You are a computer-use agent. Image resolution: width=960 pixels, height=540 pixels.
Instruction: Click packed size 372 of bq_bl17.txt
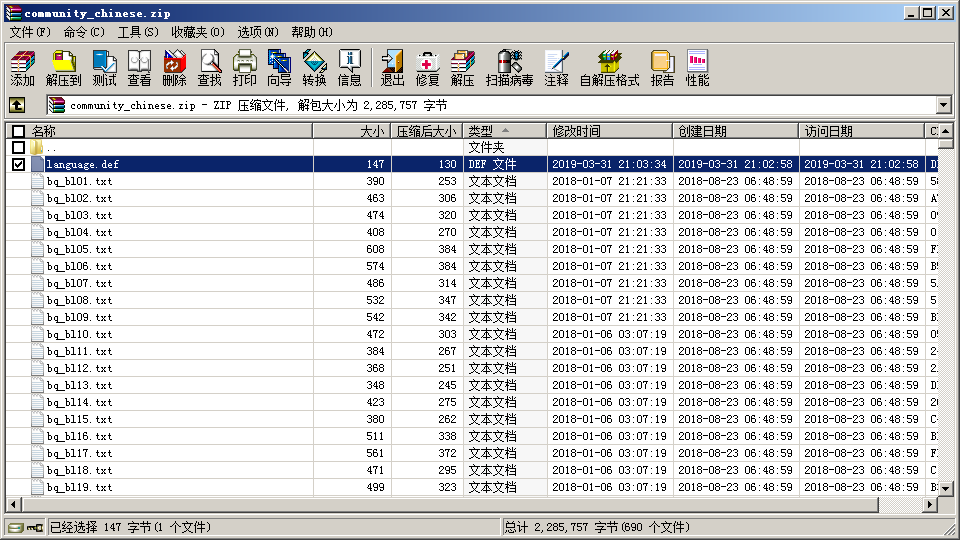click(x=447, y=454)
